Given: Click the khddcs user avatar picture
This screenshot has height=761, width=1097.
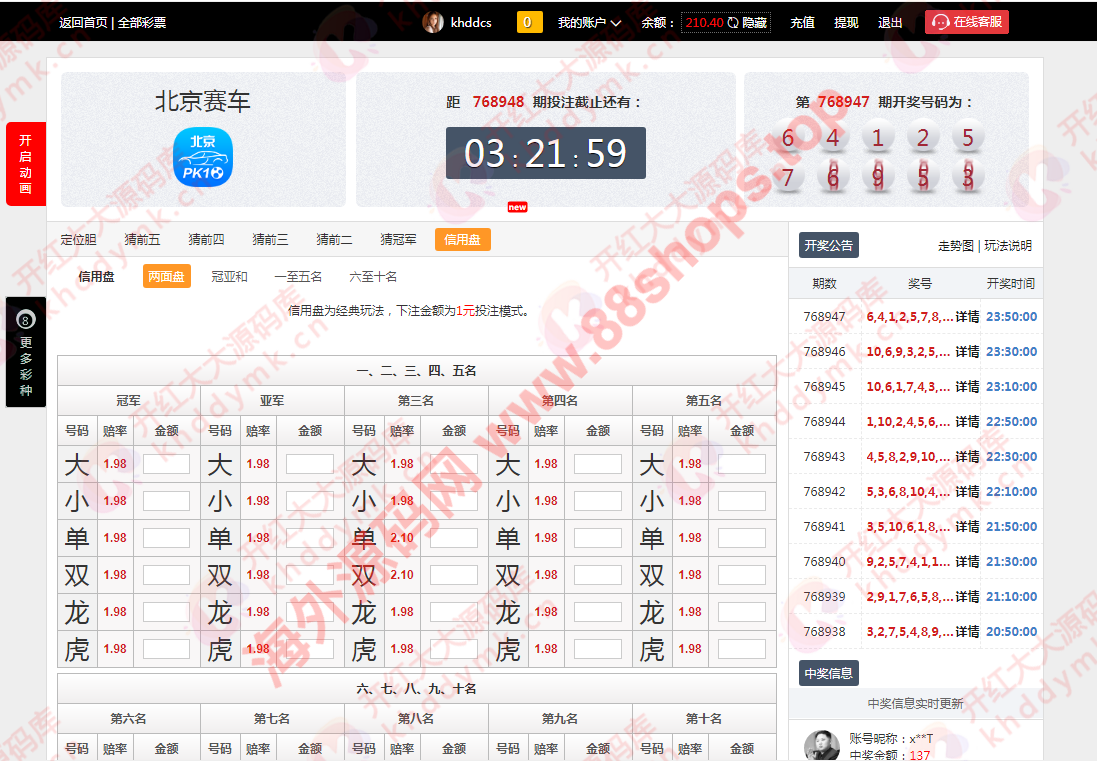Looking at the screenshot, I should pos(432,22).
